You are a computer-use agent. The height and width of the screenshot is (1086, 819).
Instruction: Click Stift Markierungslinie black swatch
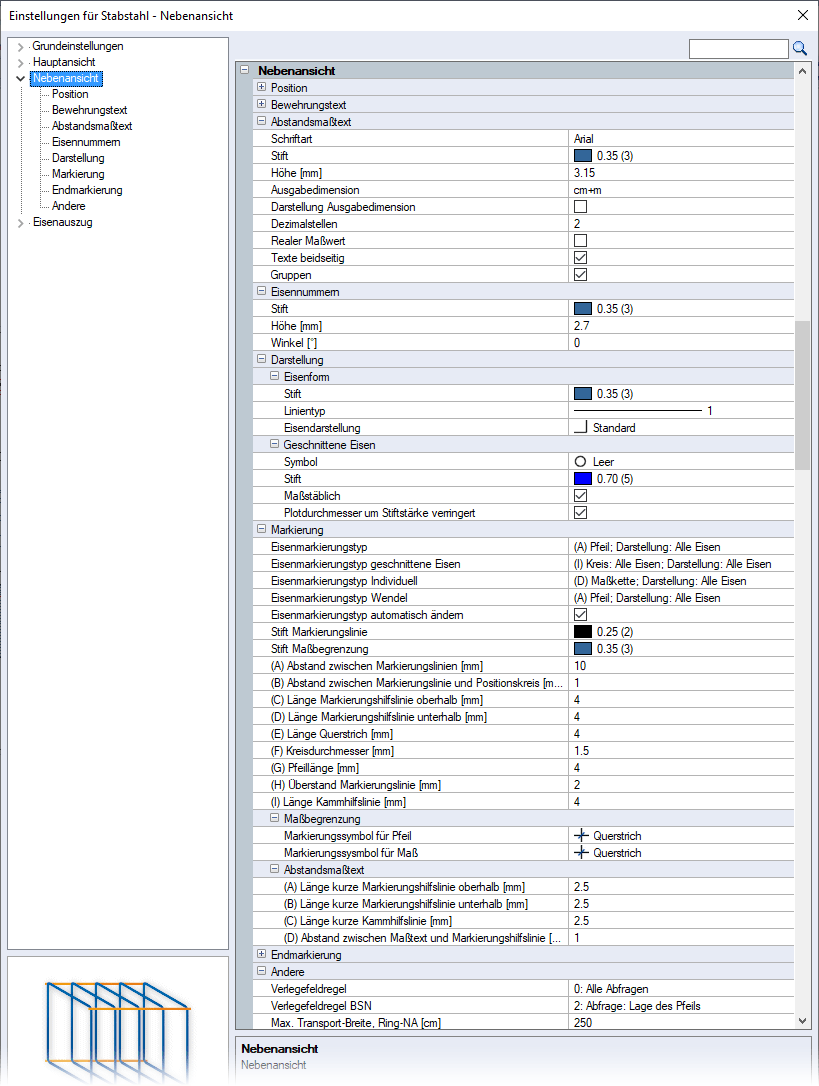coord(583,632)
